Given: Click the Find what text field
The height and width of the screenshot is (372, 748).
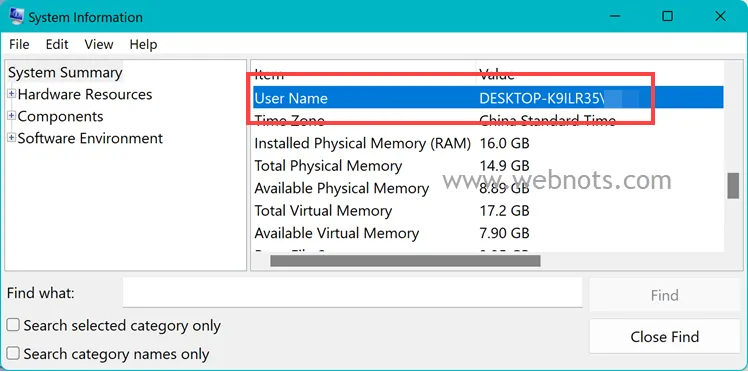Looking at the screenshot, I should (x=353, y=292).
